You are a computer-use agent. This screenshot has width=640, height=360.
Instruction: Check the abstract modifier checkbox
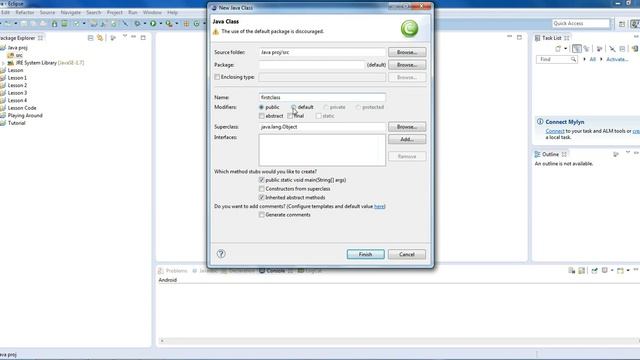[262, 116]
